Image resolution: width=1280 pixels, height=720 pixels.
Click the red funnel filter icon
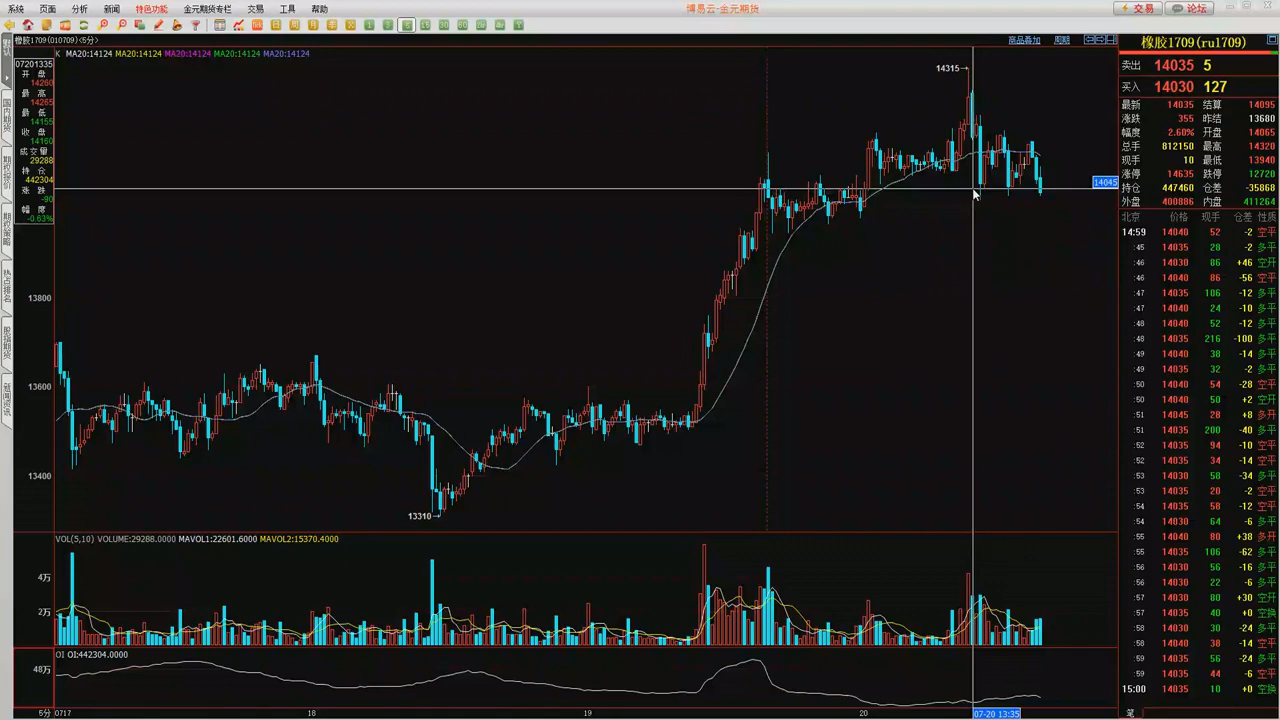tap(195, 25)
